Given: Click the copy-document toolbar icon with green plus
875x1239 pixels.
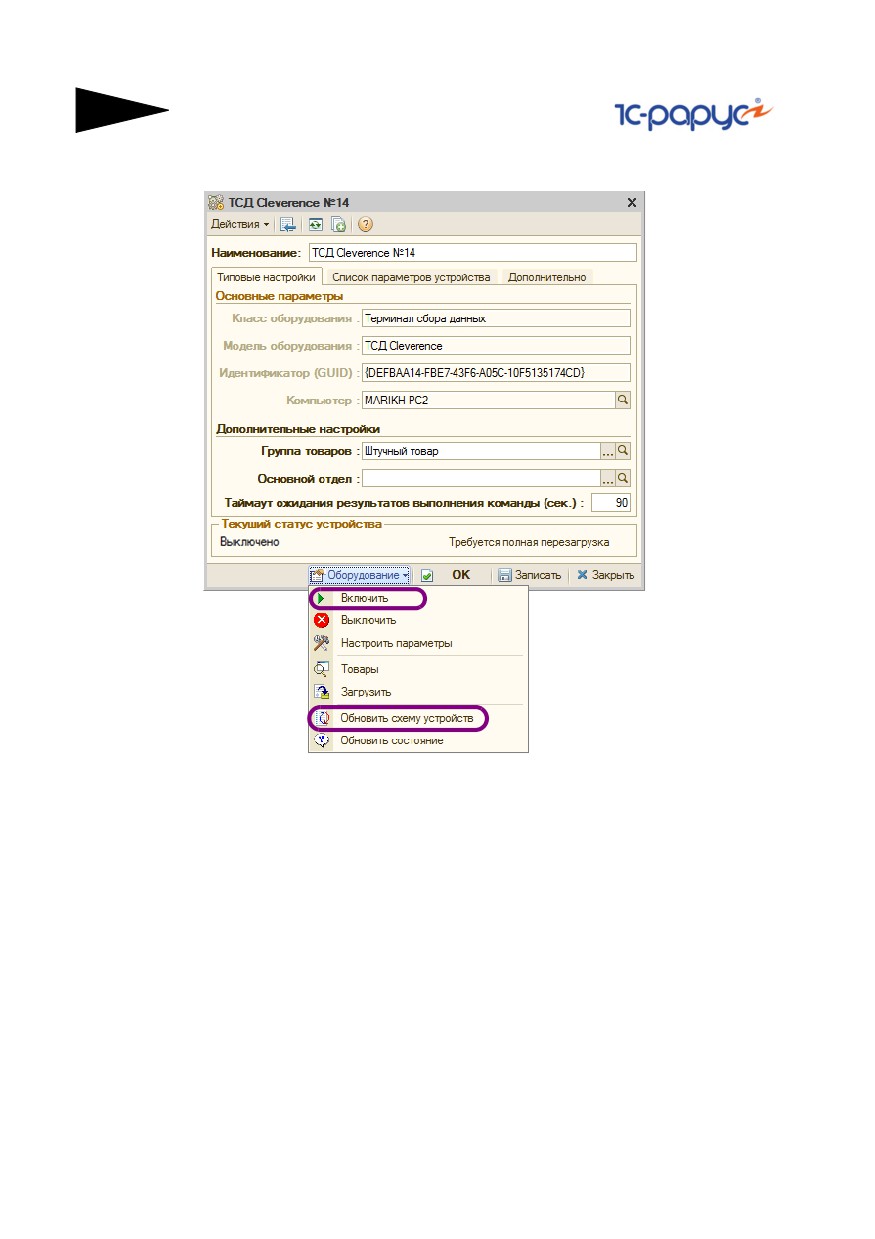Looking at the screenshot, I should tap(338, 224).
